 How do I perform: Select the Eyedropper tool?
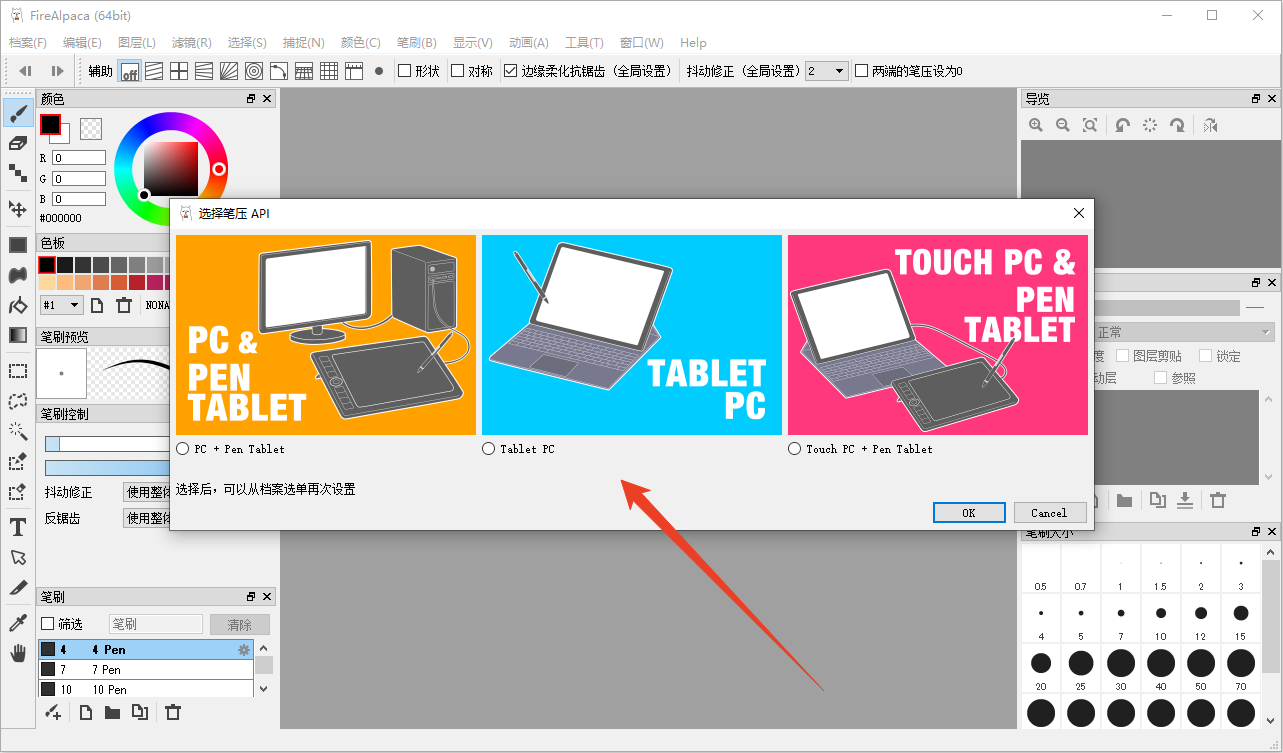point(17,623)
